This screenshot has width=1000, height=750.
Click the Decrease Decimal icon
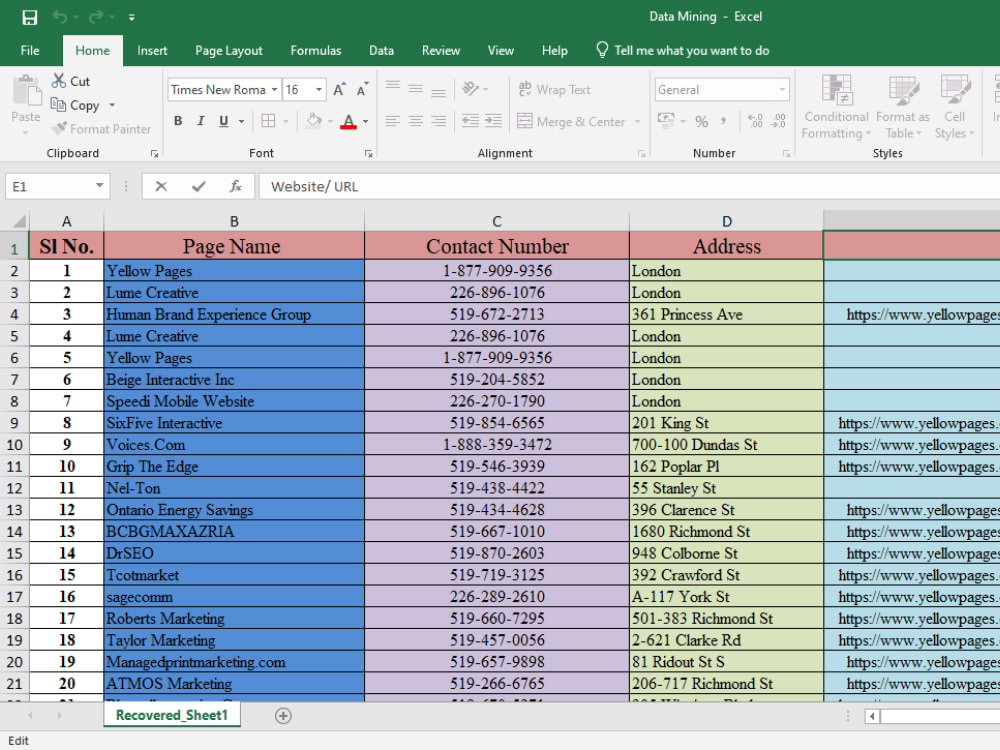[x=779, y=121]
